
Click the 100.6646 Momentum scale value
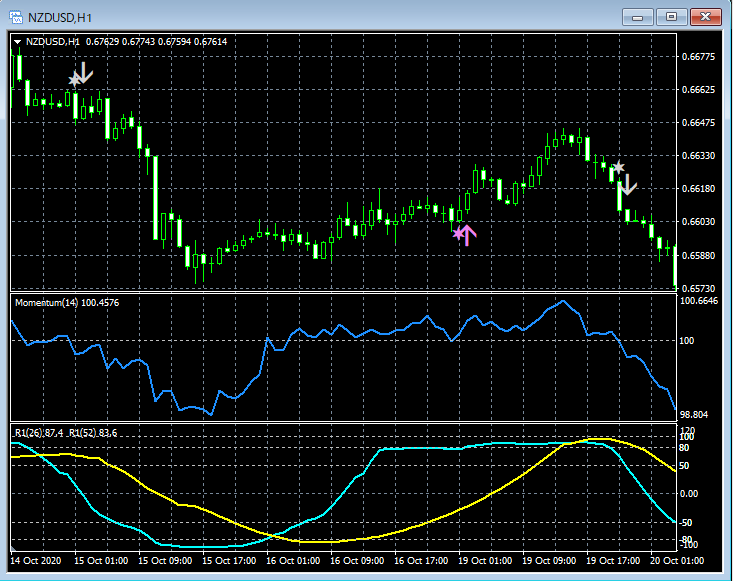[700, 300]
